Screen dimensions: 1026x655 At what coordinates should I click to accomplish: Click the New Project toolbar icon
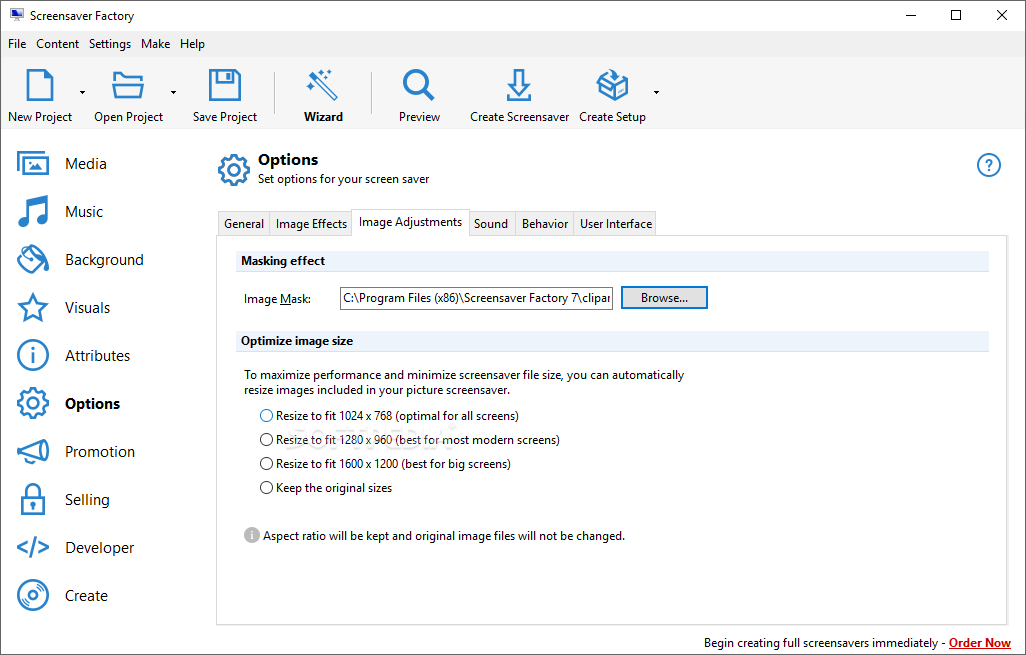[x=40, y=85]
